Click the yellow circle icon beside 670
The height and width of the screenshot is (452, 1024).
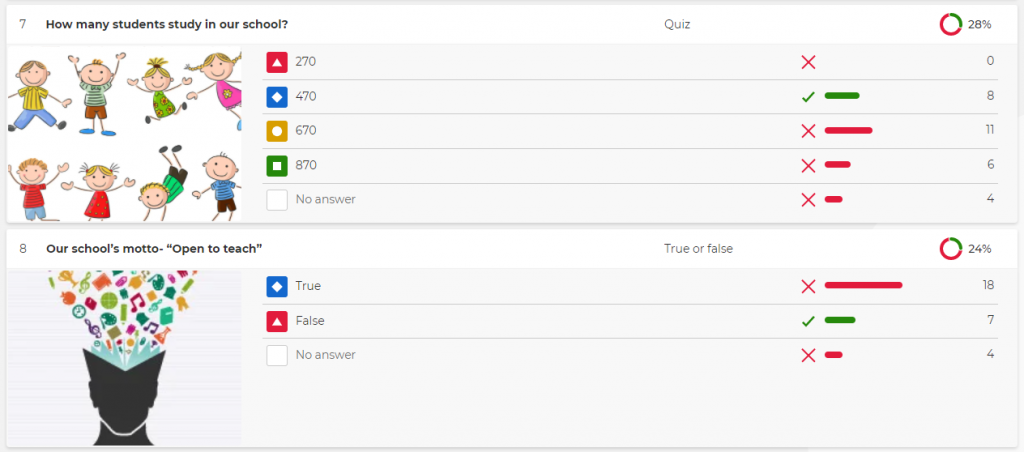tap(277, 131)
